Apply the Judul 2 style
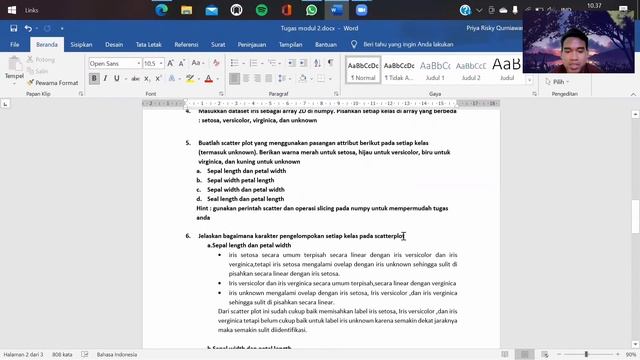The width and height of the screenshot is (640, 360). coord(471,70)
